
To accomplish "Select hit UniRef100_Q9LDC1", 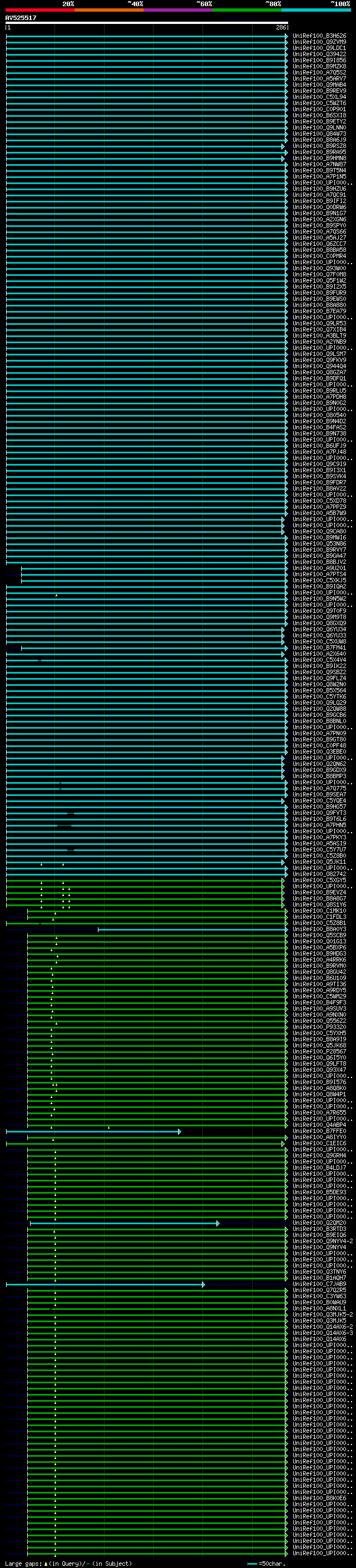I will pos(319,48).
